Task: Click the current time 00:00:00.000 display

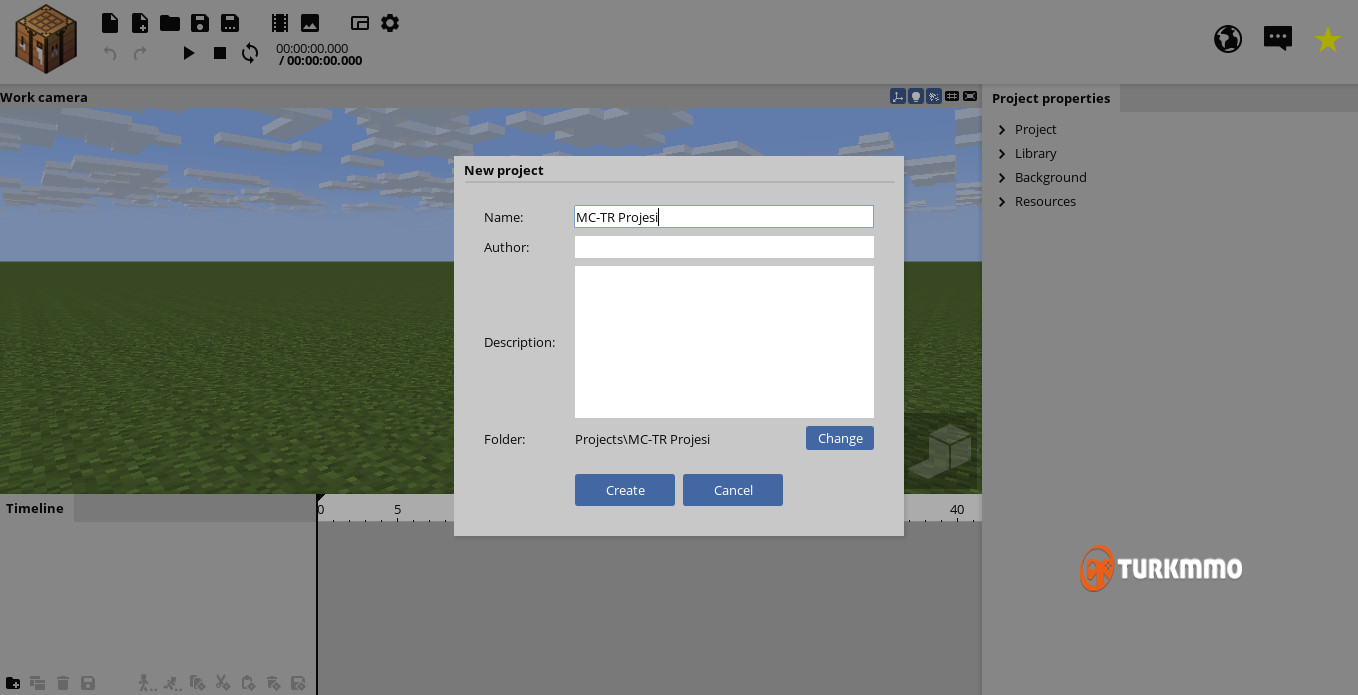Action: coord(312,48)
